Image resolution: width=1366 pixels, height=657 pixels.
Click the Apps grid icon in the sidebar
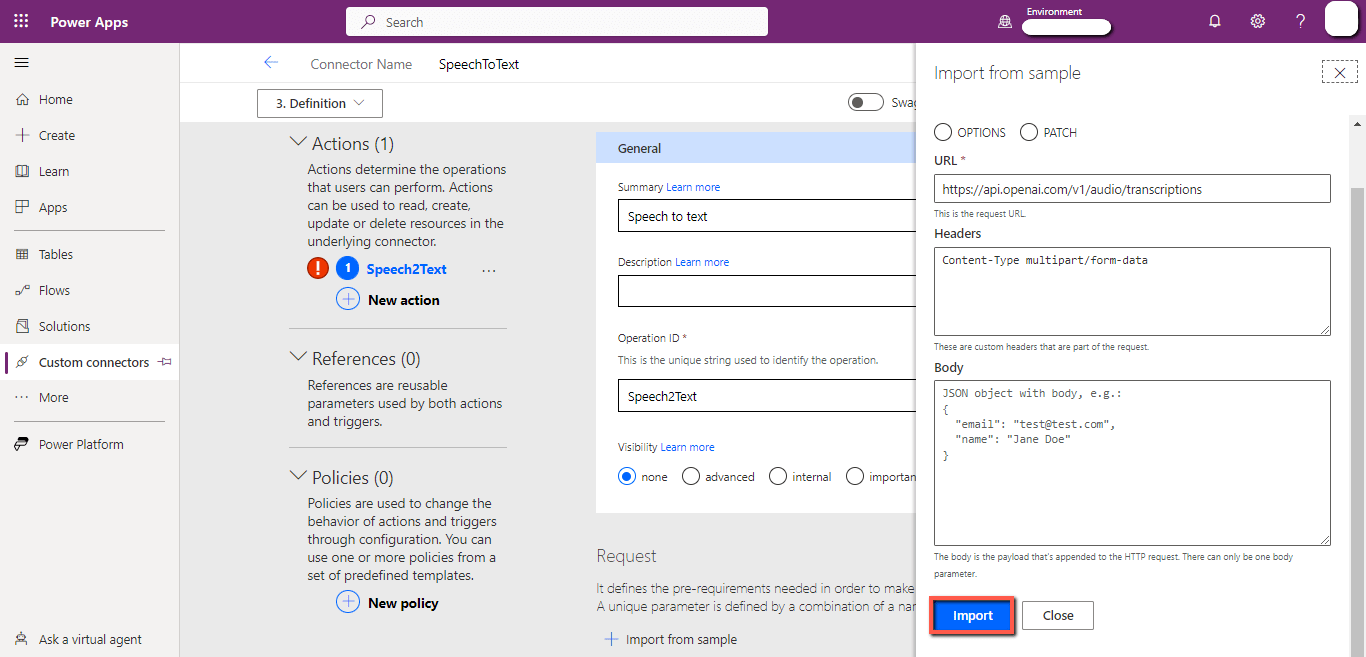22,207
